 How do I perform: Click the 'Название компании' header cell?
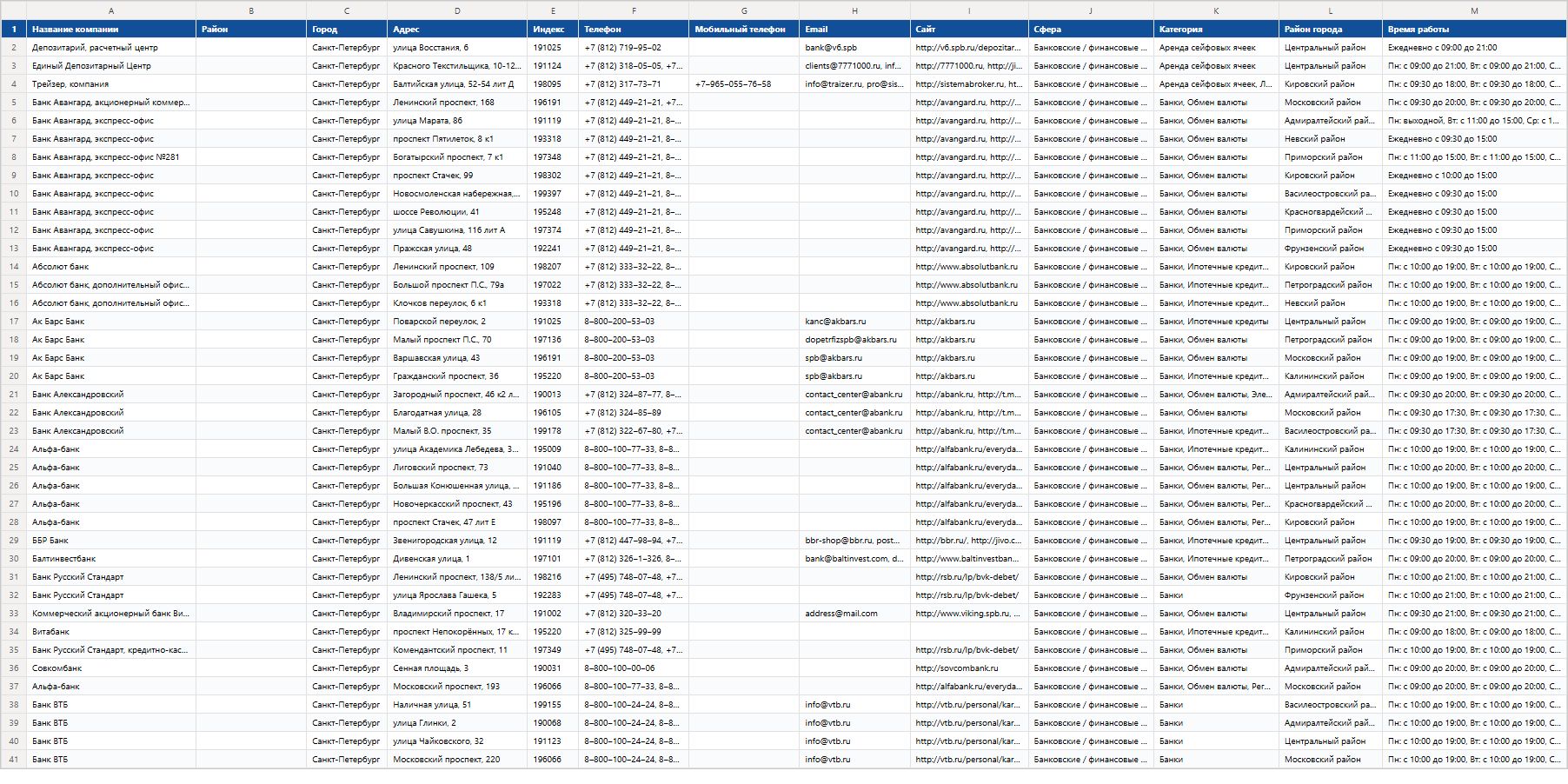point(111,29)
